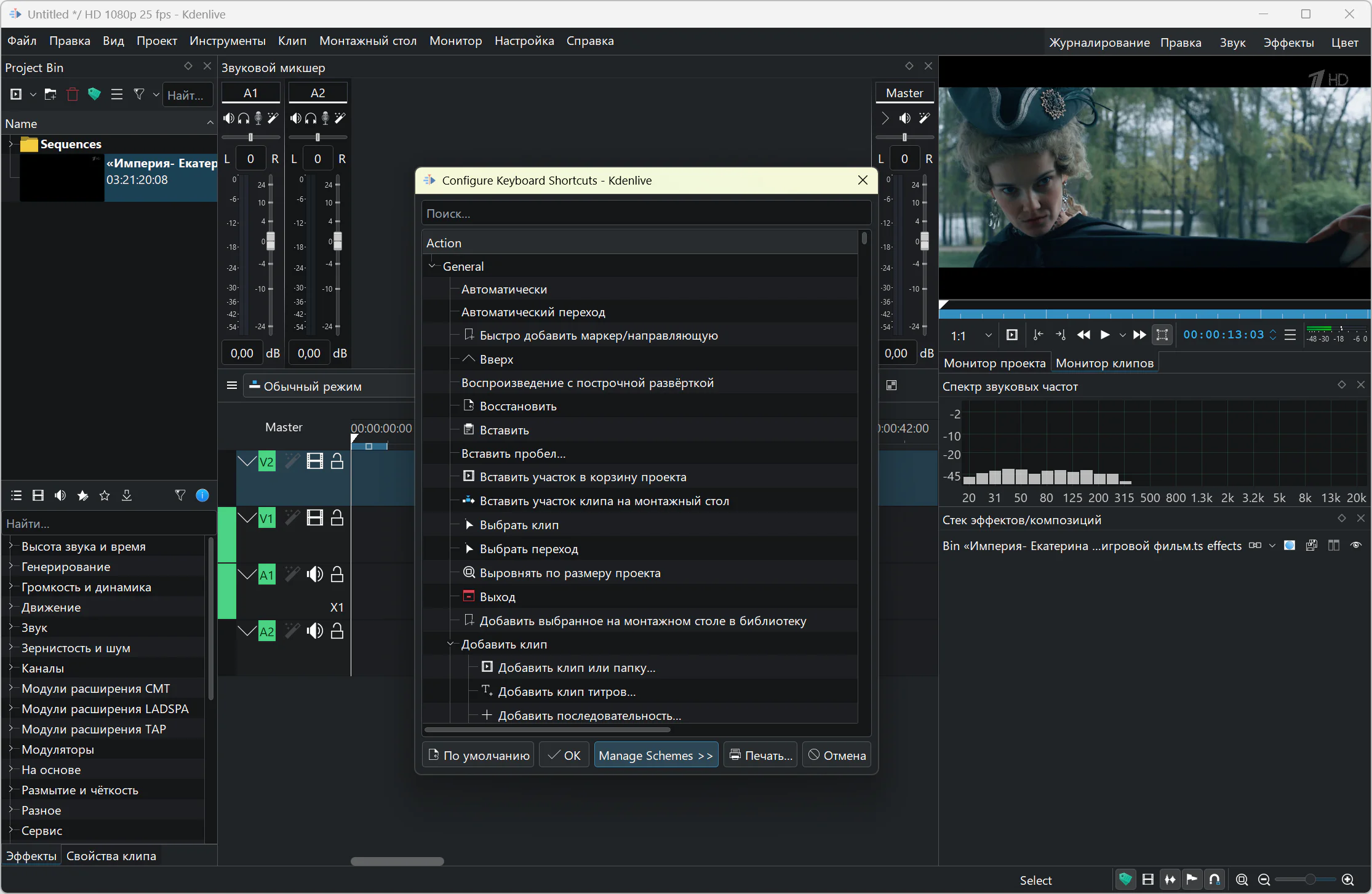The height and width of the screenshot is (894, 1372).
Task: Click the snap magnet icon in status bar
Action: click(x=1214, y=880)
